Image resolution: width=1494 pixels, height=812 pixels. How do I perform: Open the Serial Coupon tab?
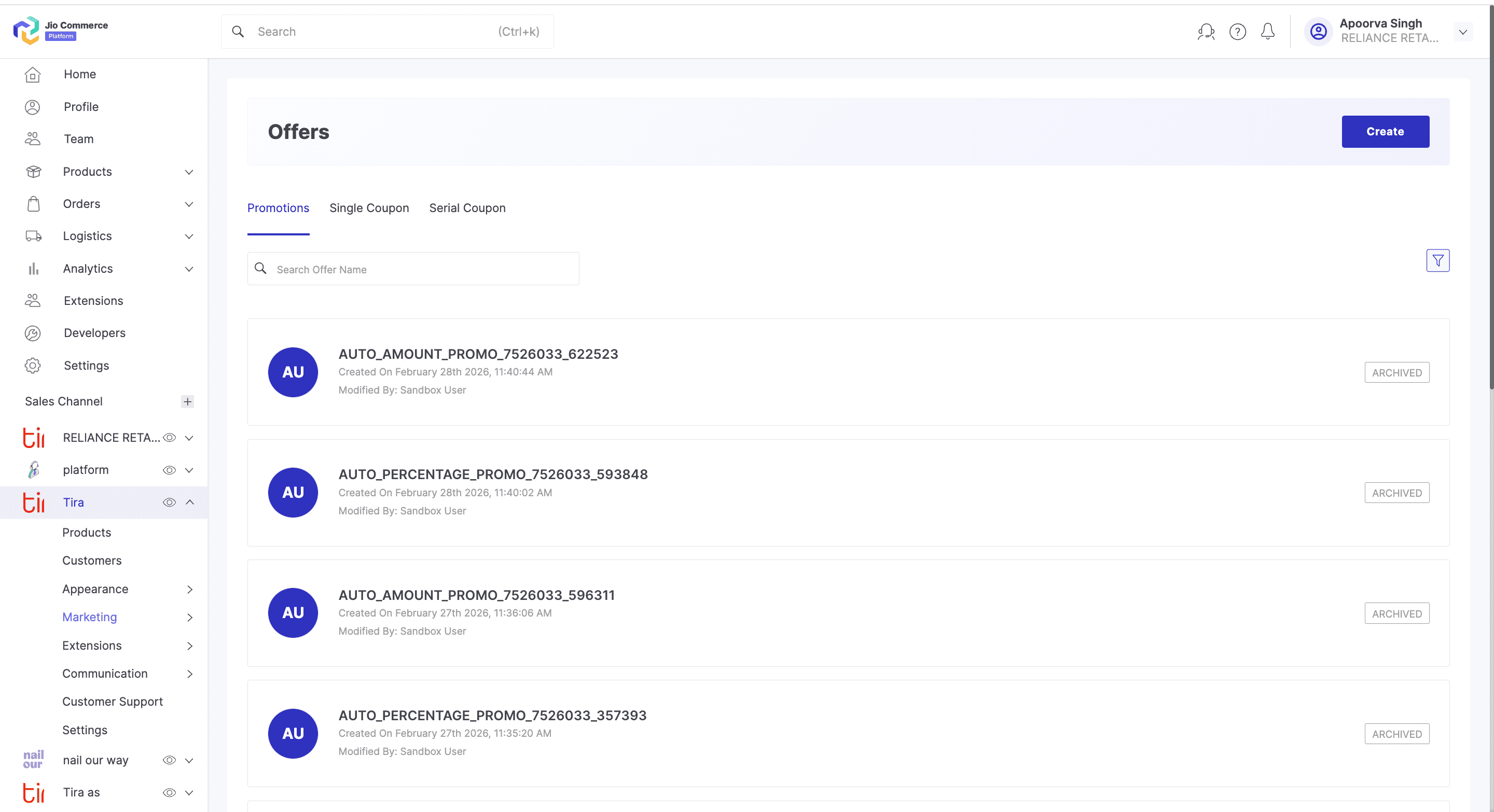(x=467, y=208)
